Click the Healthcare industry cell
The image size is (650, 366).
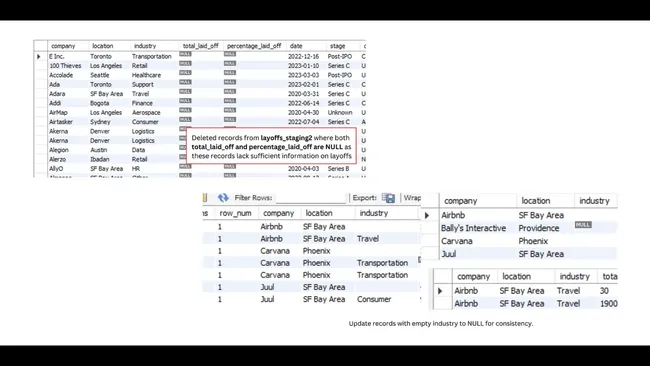tap(146, 75)
